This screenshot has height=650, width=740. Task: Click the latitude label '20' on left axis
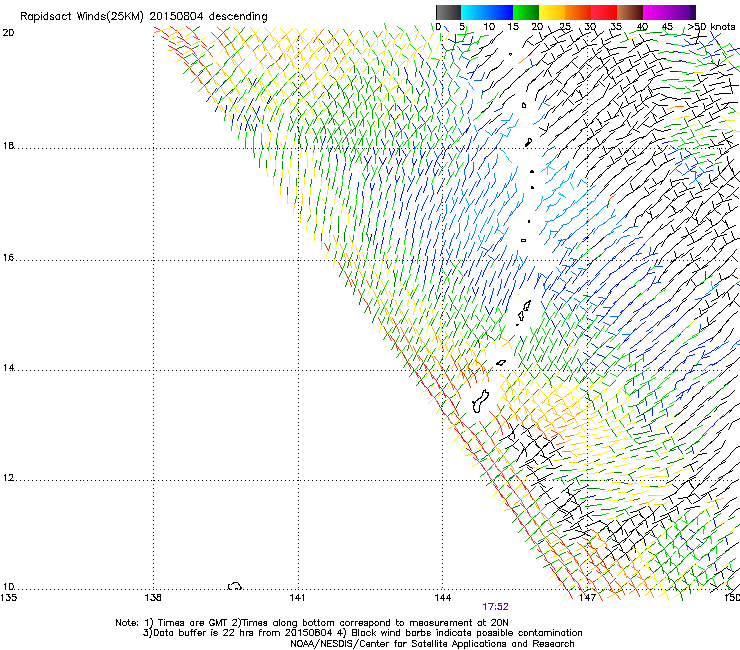[x=8, y=33]
